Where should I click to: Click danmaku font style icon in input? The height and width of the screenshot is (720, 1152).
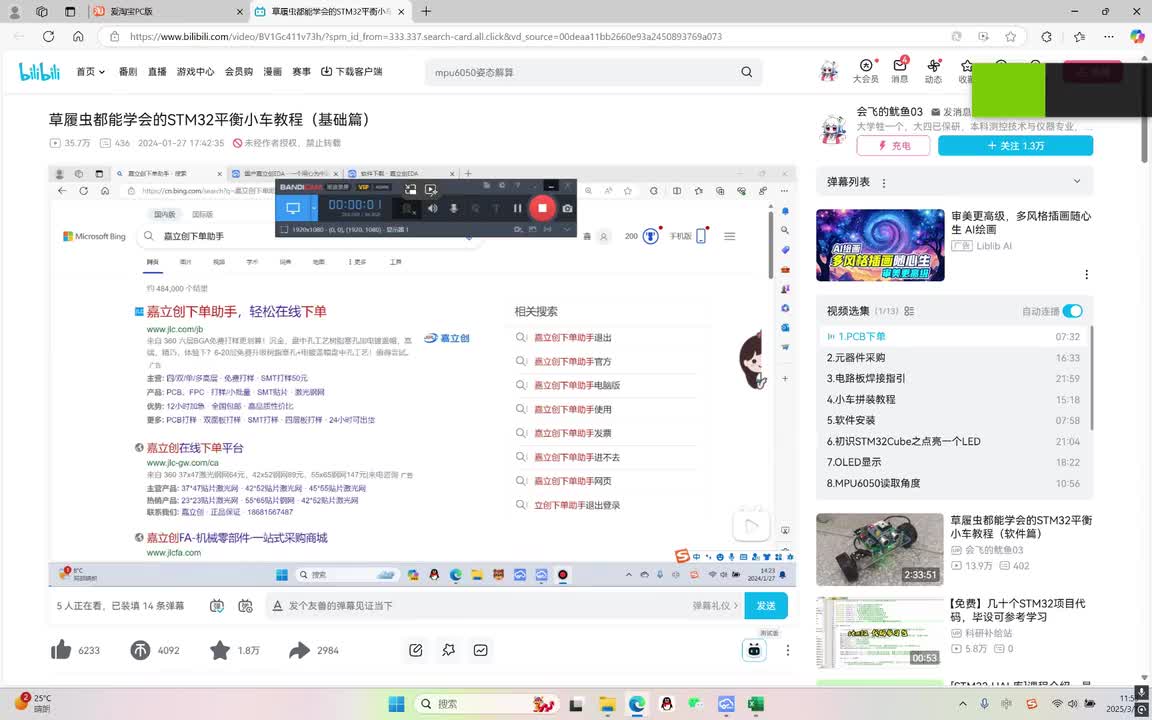pos(278,606)
